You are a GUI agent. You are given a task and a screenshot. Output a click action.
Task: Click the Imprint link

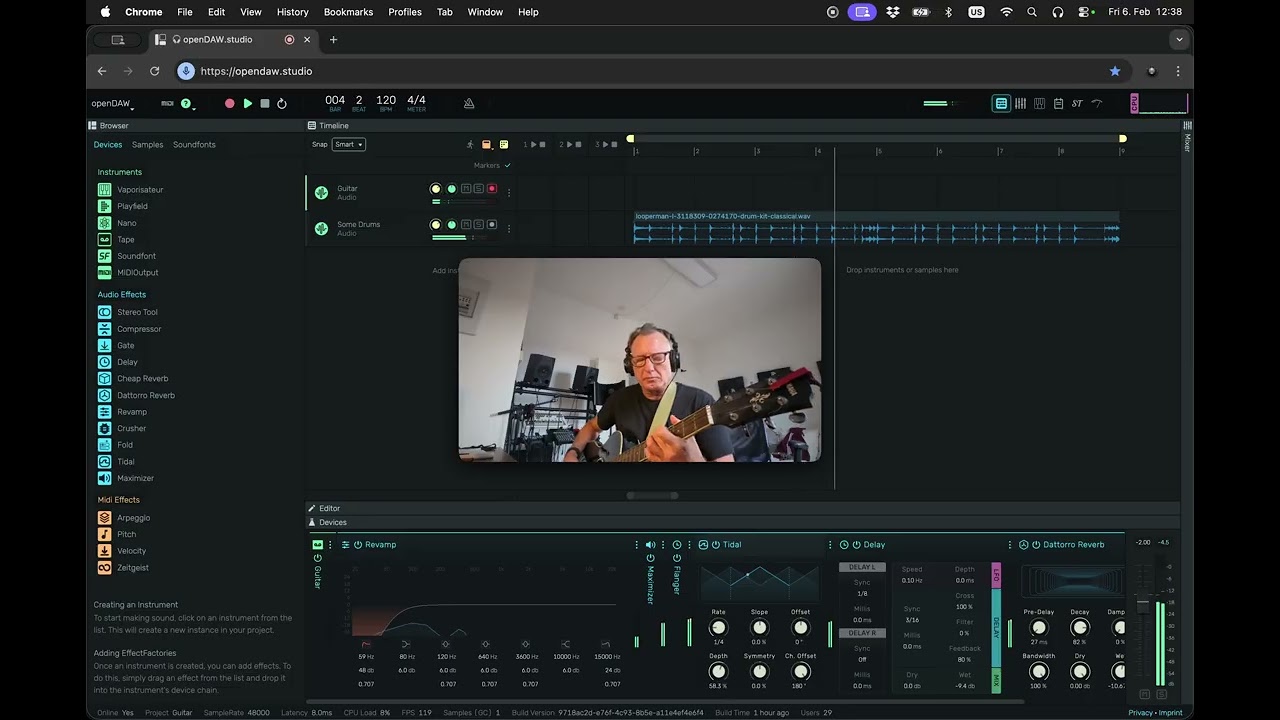(x=1170, y=713)
